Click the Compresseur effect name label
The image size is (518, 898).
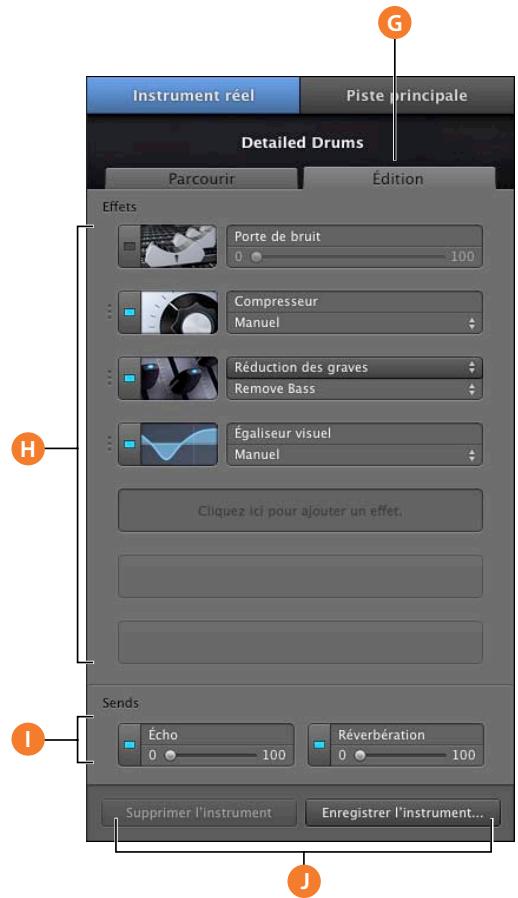(276, 301)
